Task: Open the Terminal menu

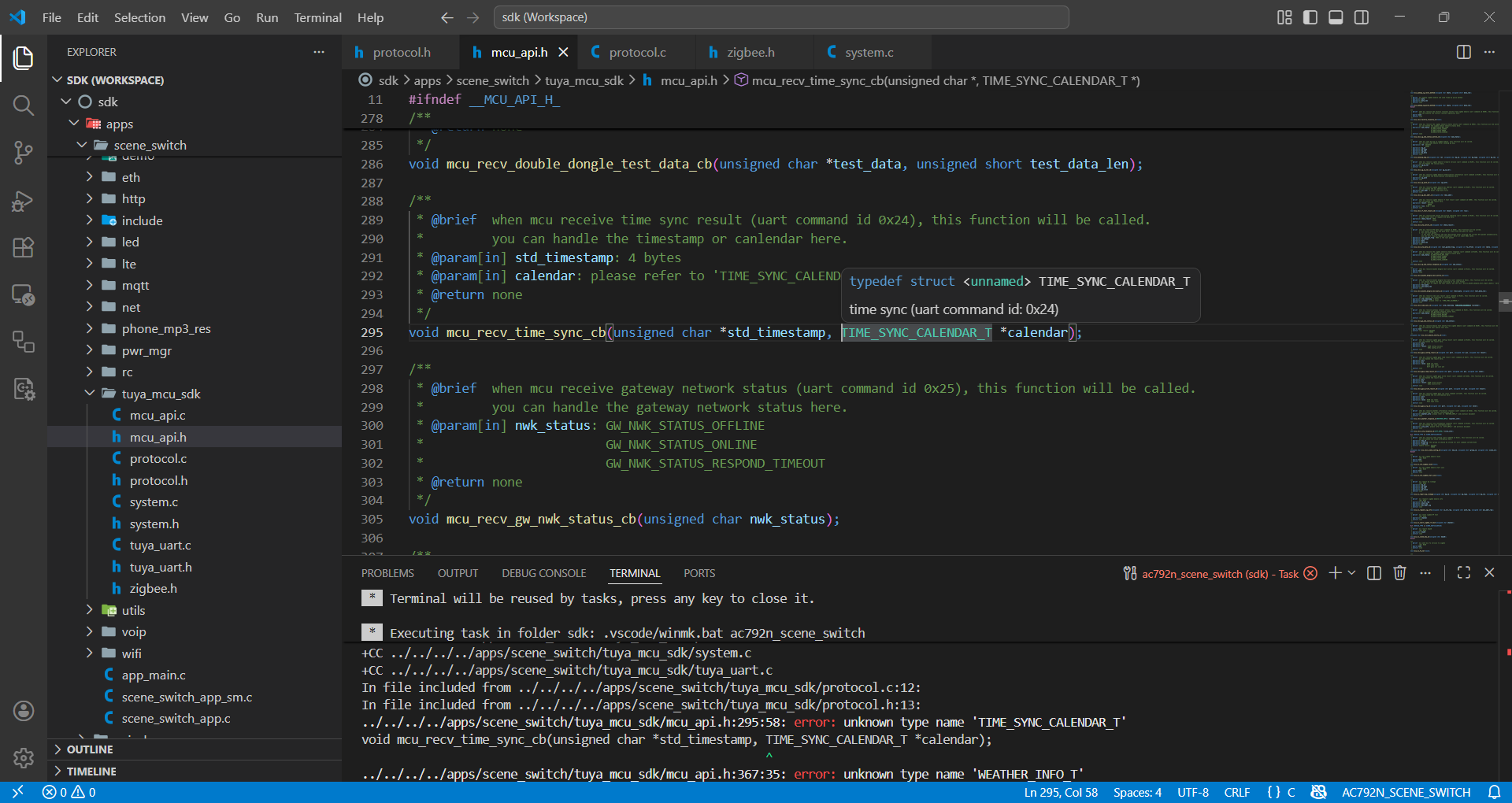Action: click(317, 17)
